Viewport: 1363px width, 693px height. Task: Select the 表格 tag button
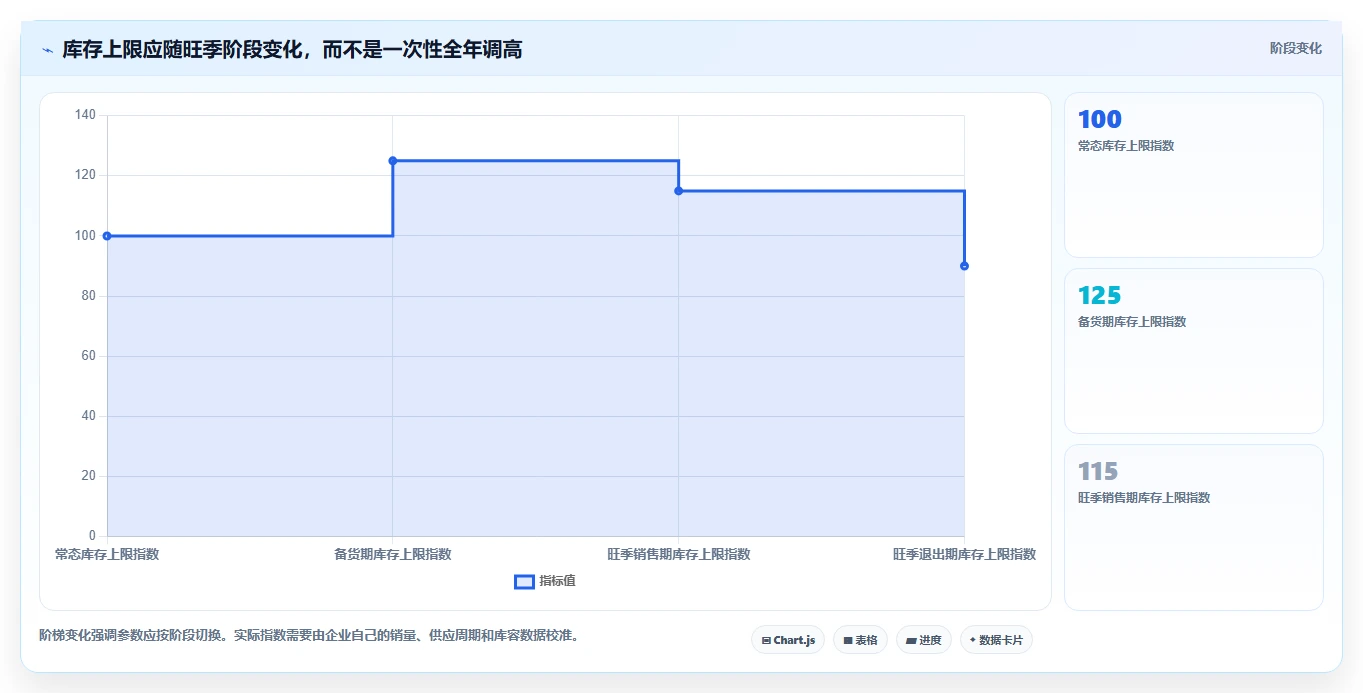click(860, 640)
